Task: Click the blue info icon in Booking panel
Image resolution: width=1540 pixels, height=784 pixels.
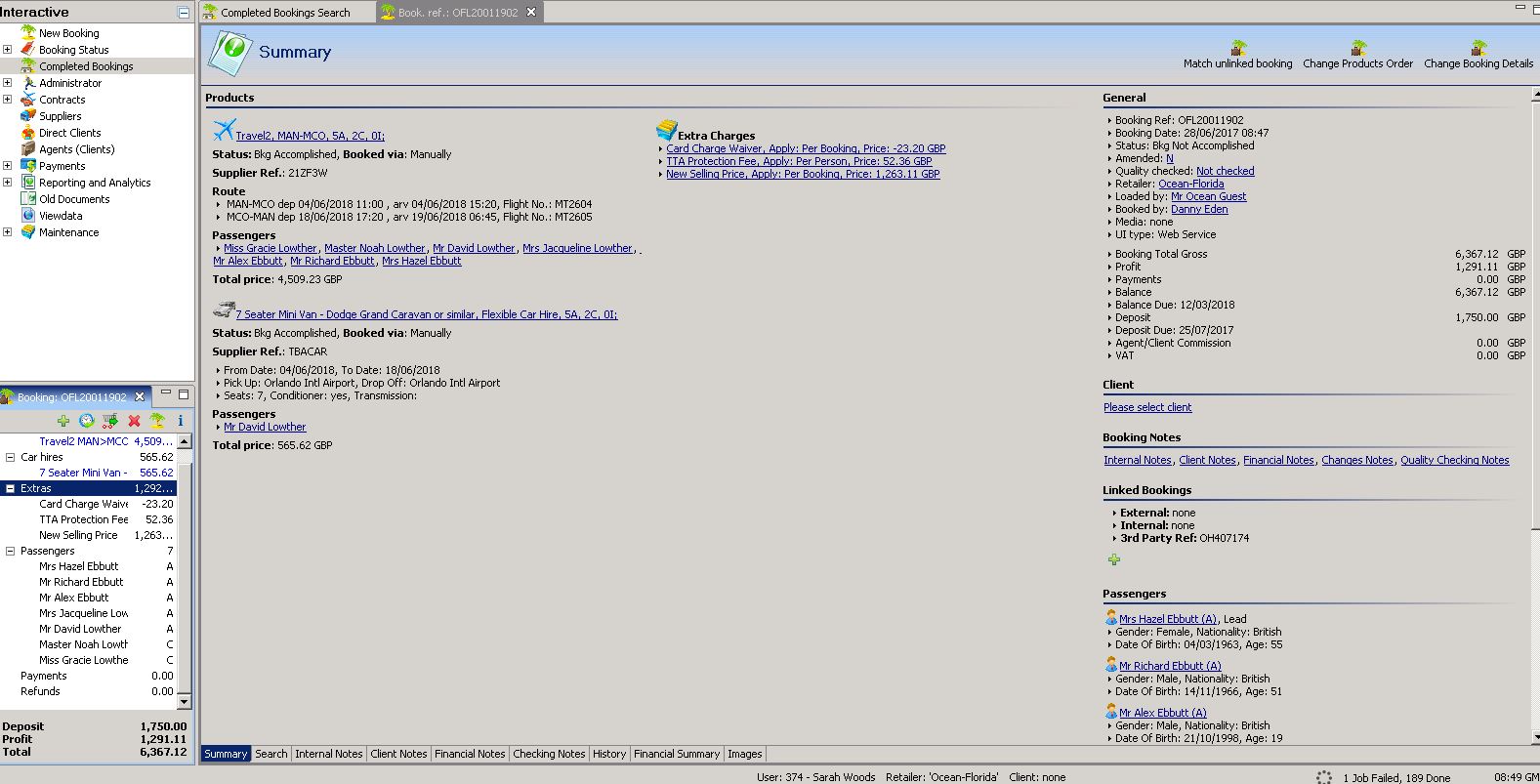Action: pos(180,421)
